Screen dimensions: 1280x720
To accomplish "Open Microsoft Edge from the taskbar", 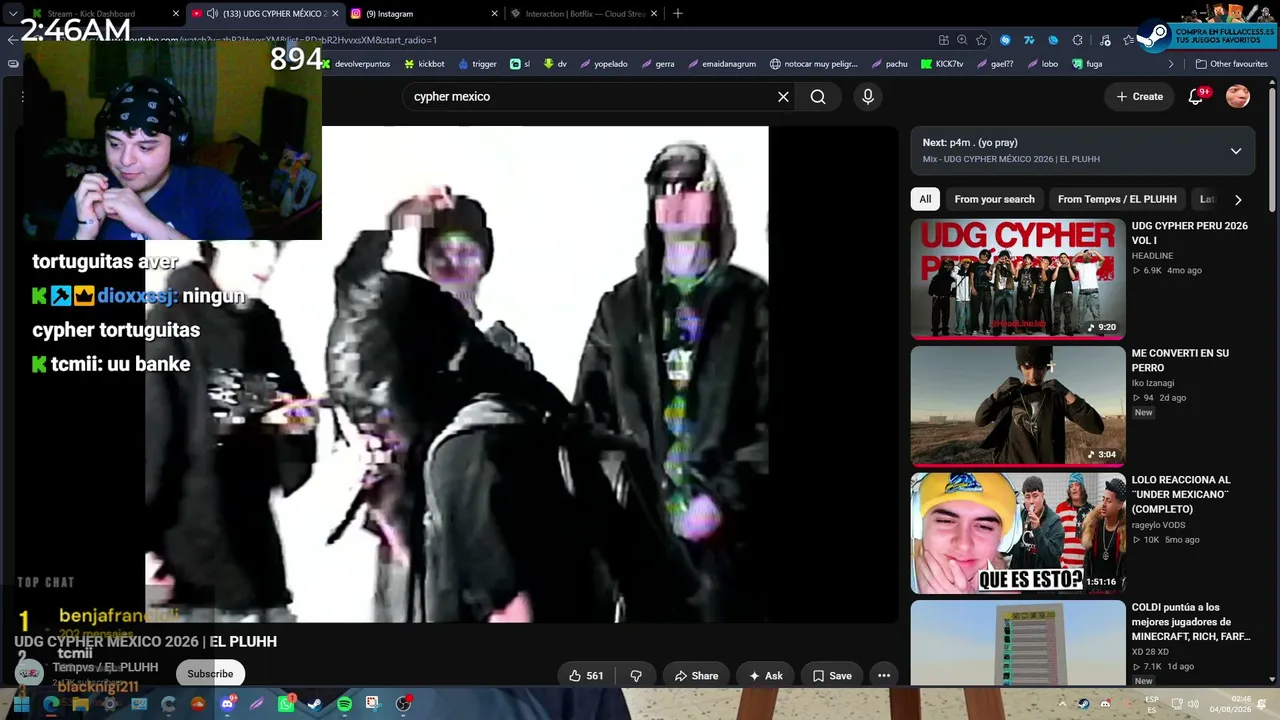I will pyautogui.click(x=51, y=704).
